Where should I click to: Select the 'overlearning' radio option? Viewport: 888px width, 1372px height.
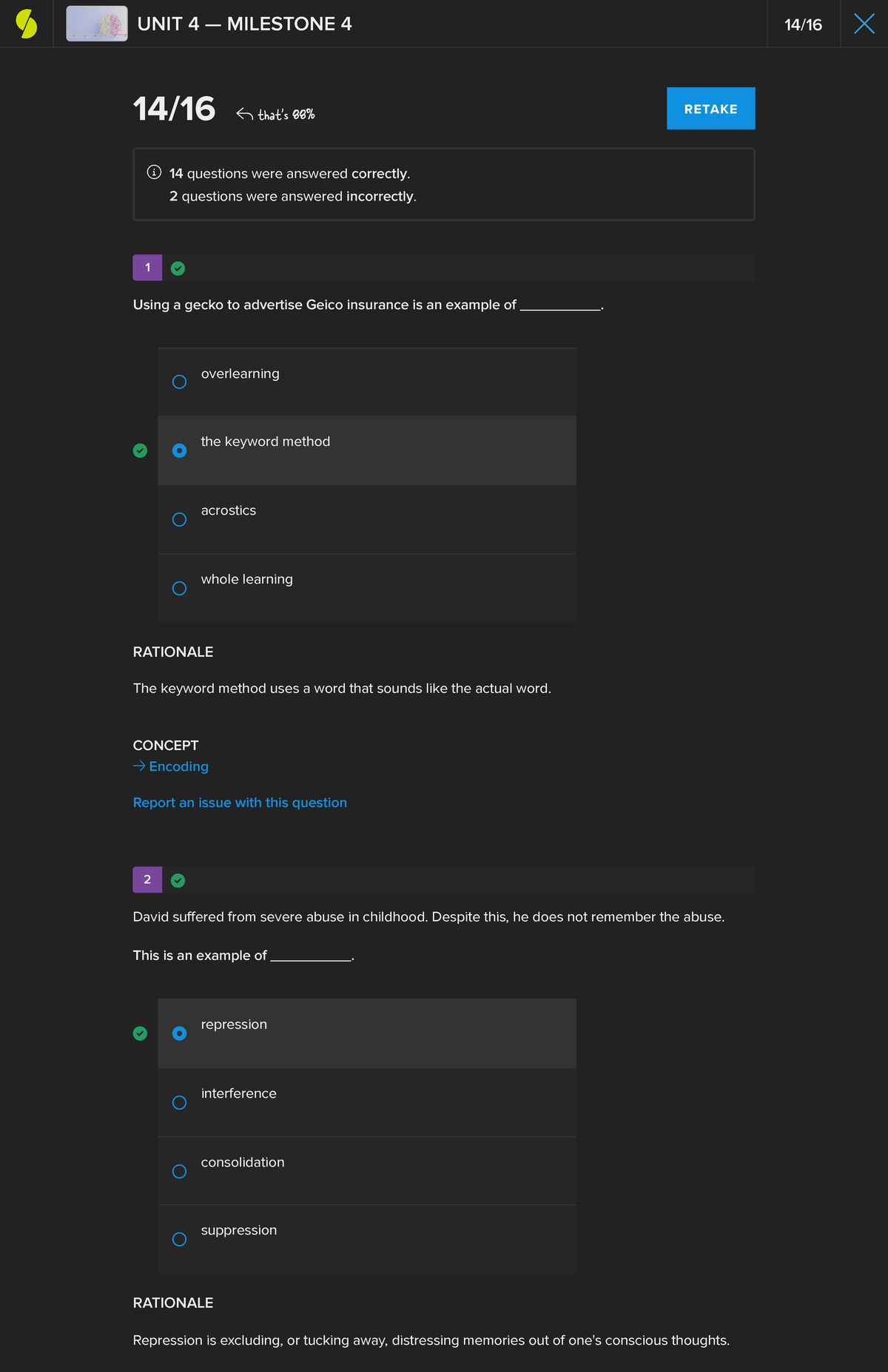tap(179, 382)
